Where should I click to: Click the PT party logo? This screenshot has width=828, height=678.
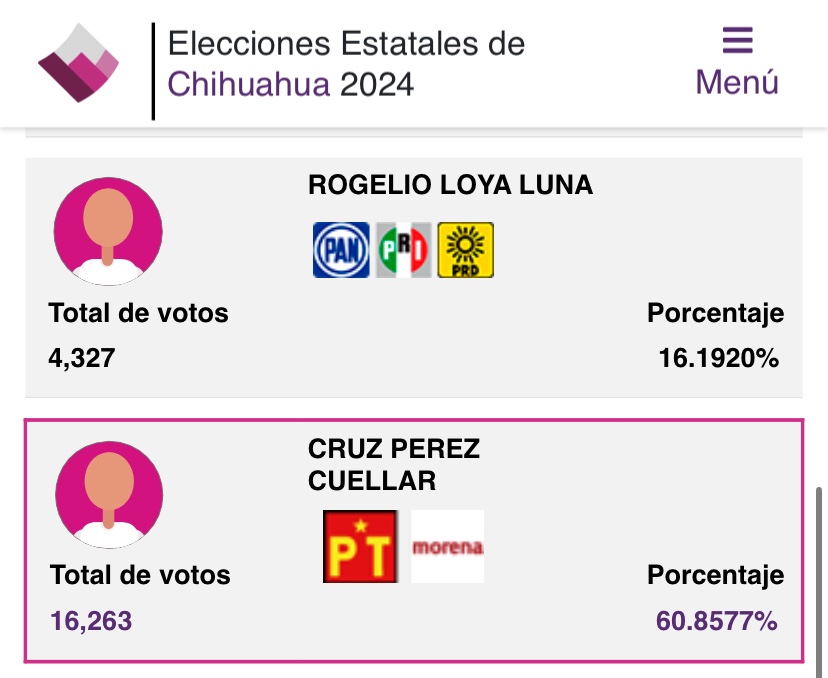[x=360, y=547]
